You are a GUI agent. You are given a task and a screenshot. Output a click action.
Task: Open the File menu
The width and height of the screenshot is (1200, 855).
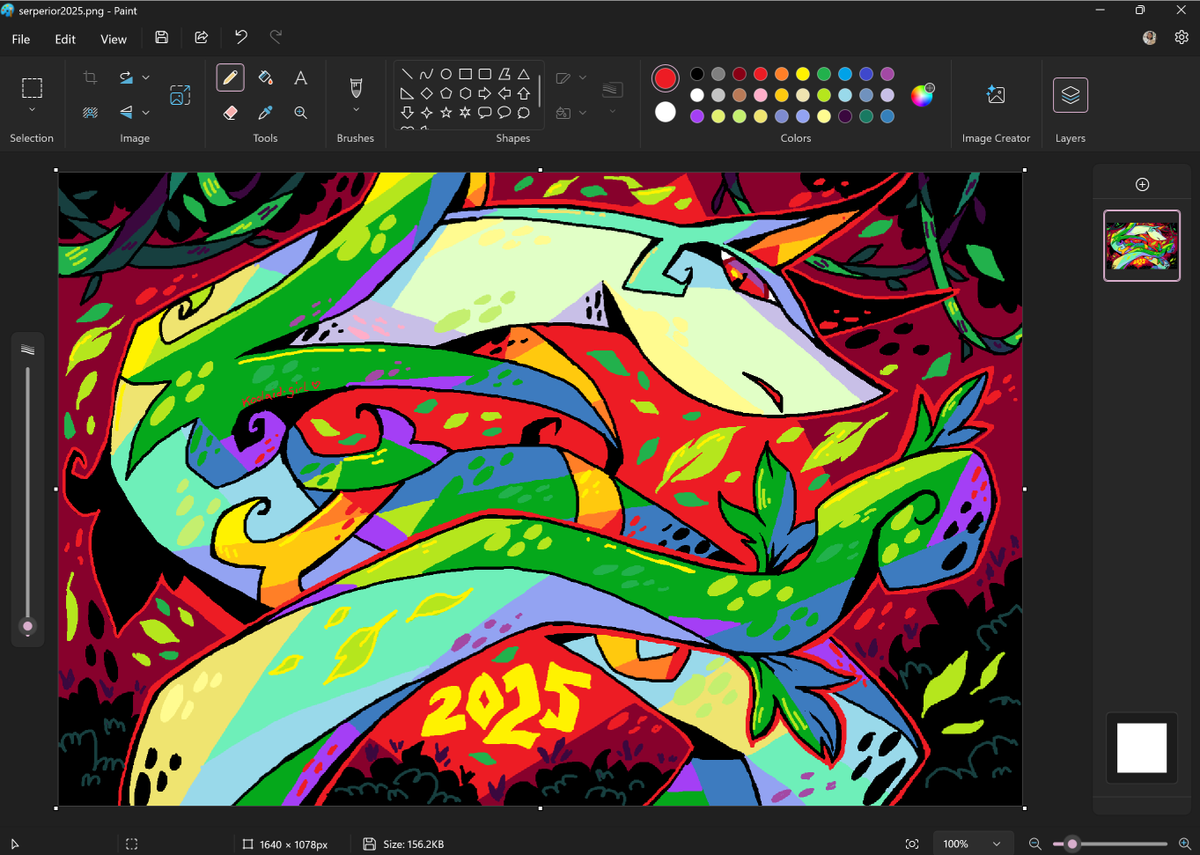[x=21, y=39]
